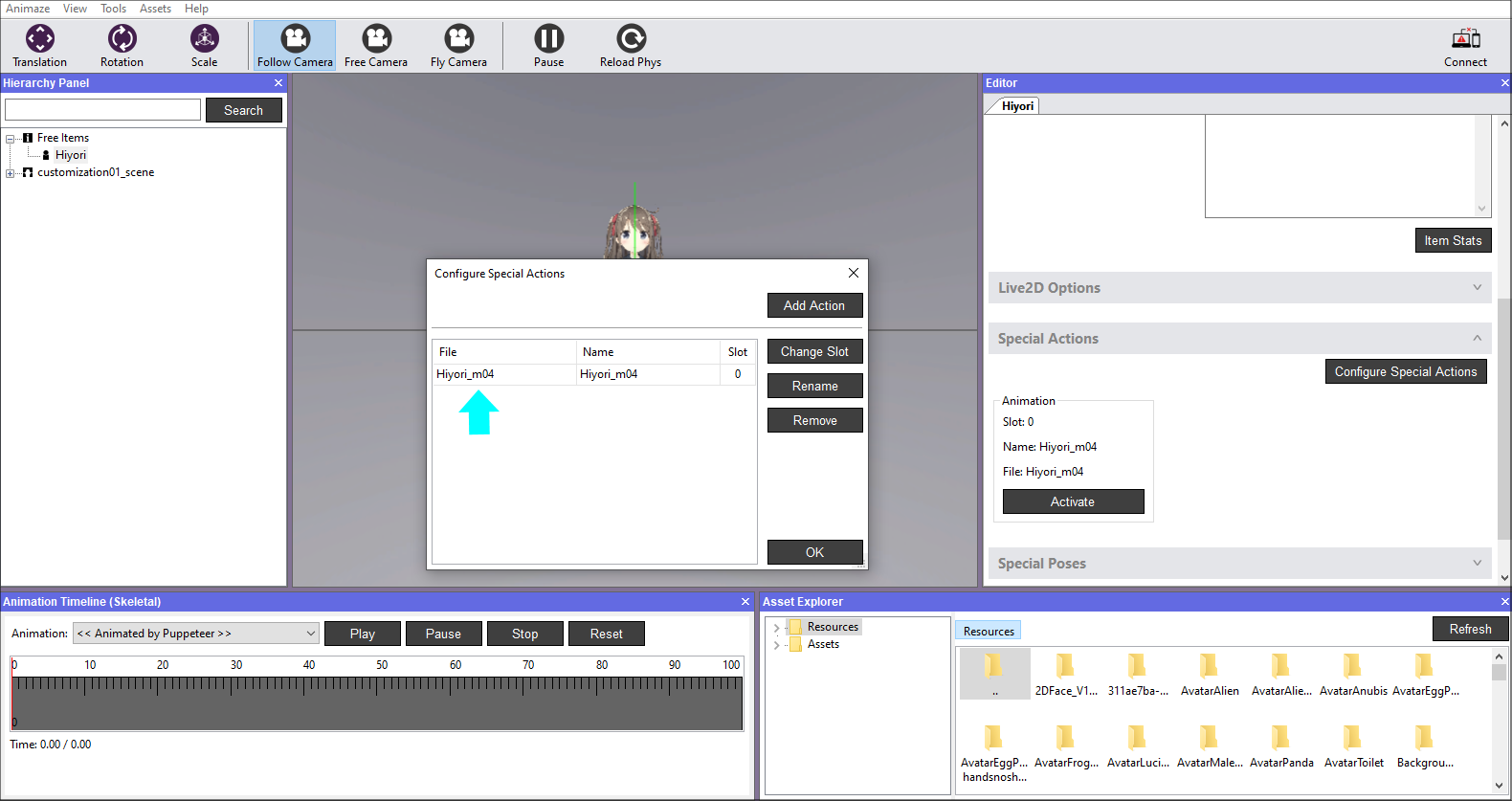Focus the Hierarchy search input field
Image resolution: width=1512 pixels, height=801 pixels.
103,110
